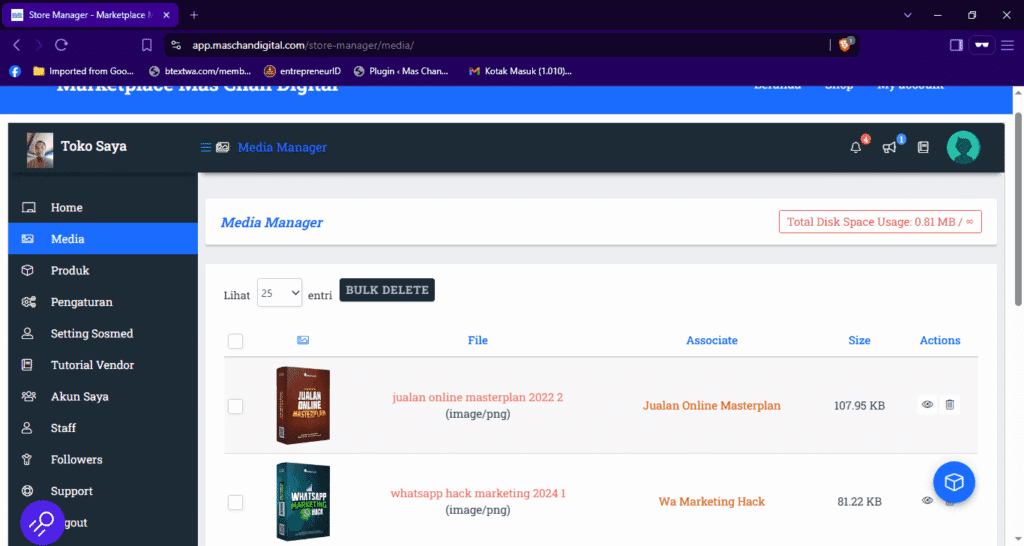Reload the page with the refresh icon

pos(61,45)
